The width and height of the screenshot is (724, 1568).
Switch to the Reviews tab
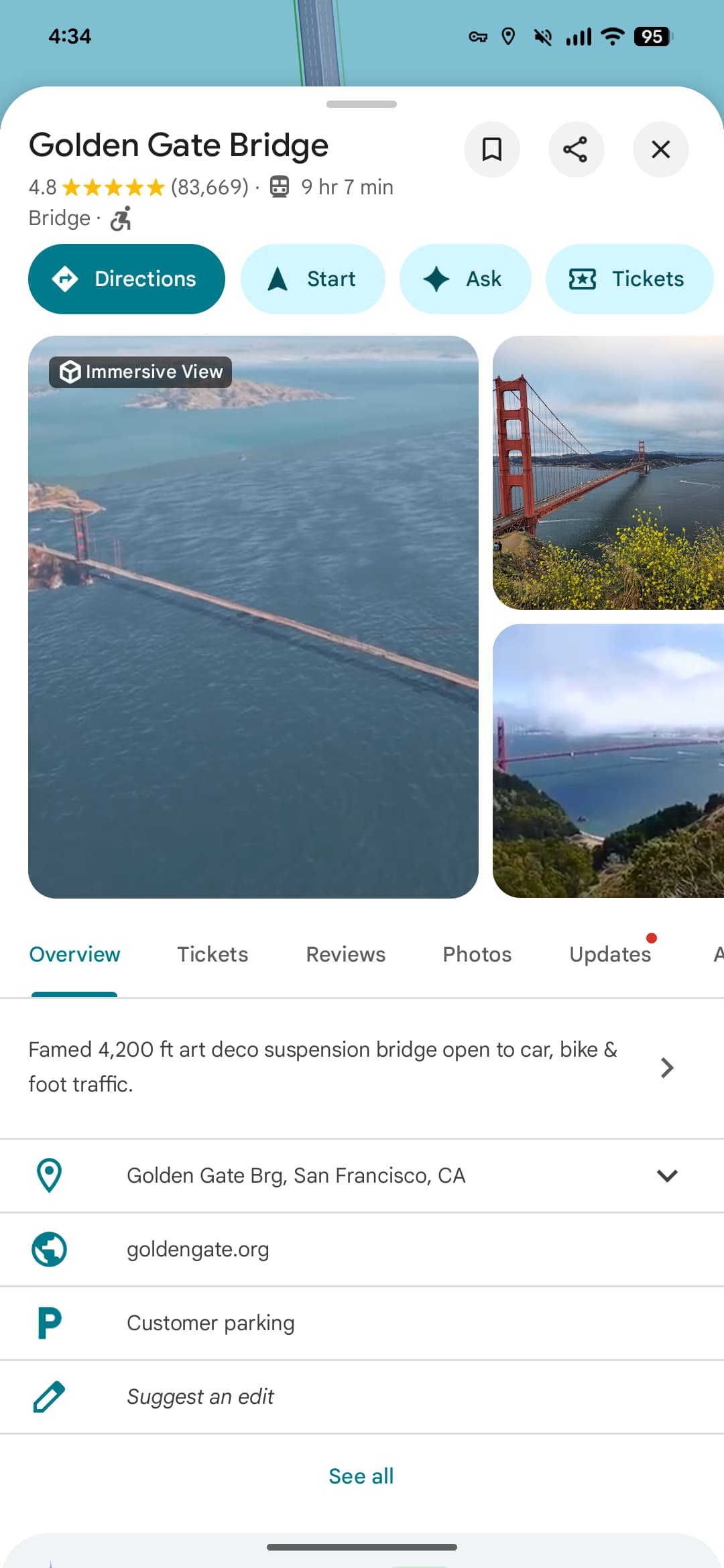tap(345, 954)
